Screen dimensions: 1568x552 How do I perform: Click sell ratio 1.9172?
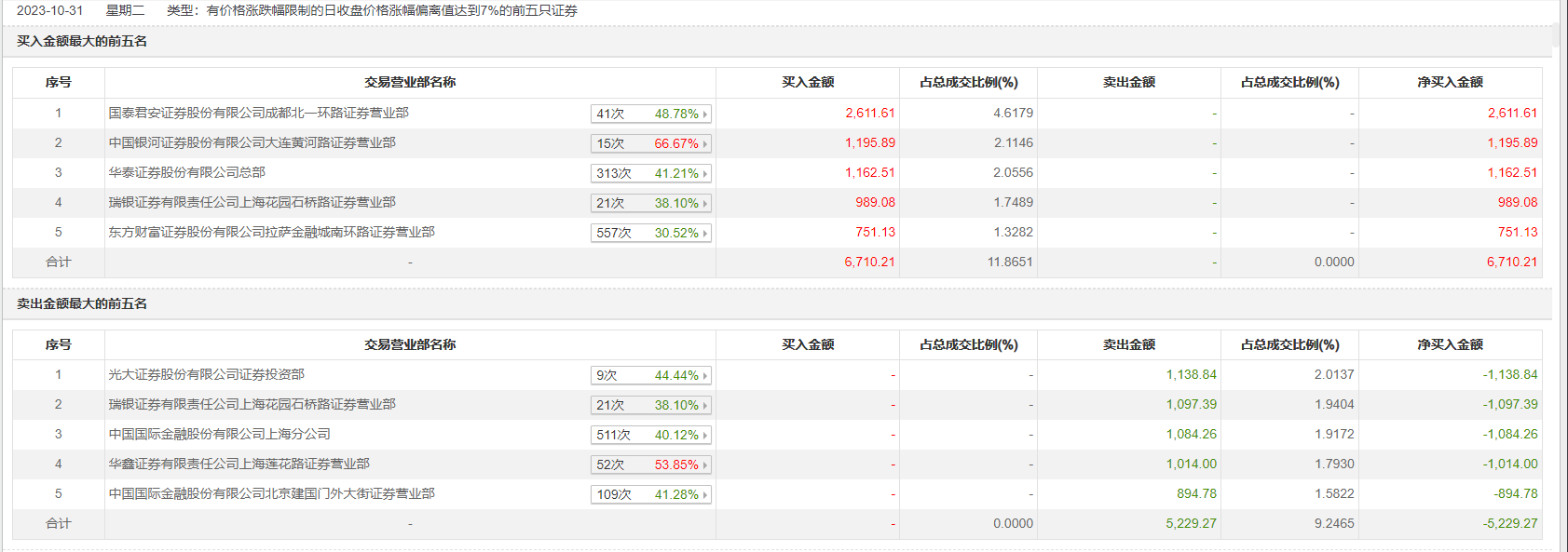[x=1334, y=434]
